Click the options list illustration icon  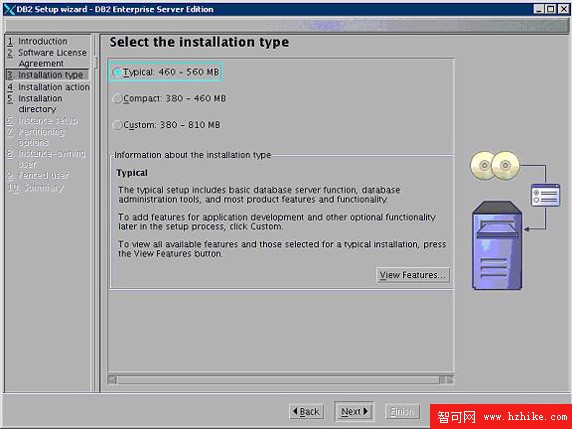(545, 195)
